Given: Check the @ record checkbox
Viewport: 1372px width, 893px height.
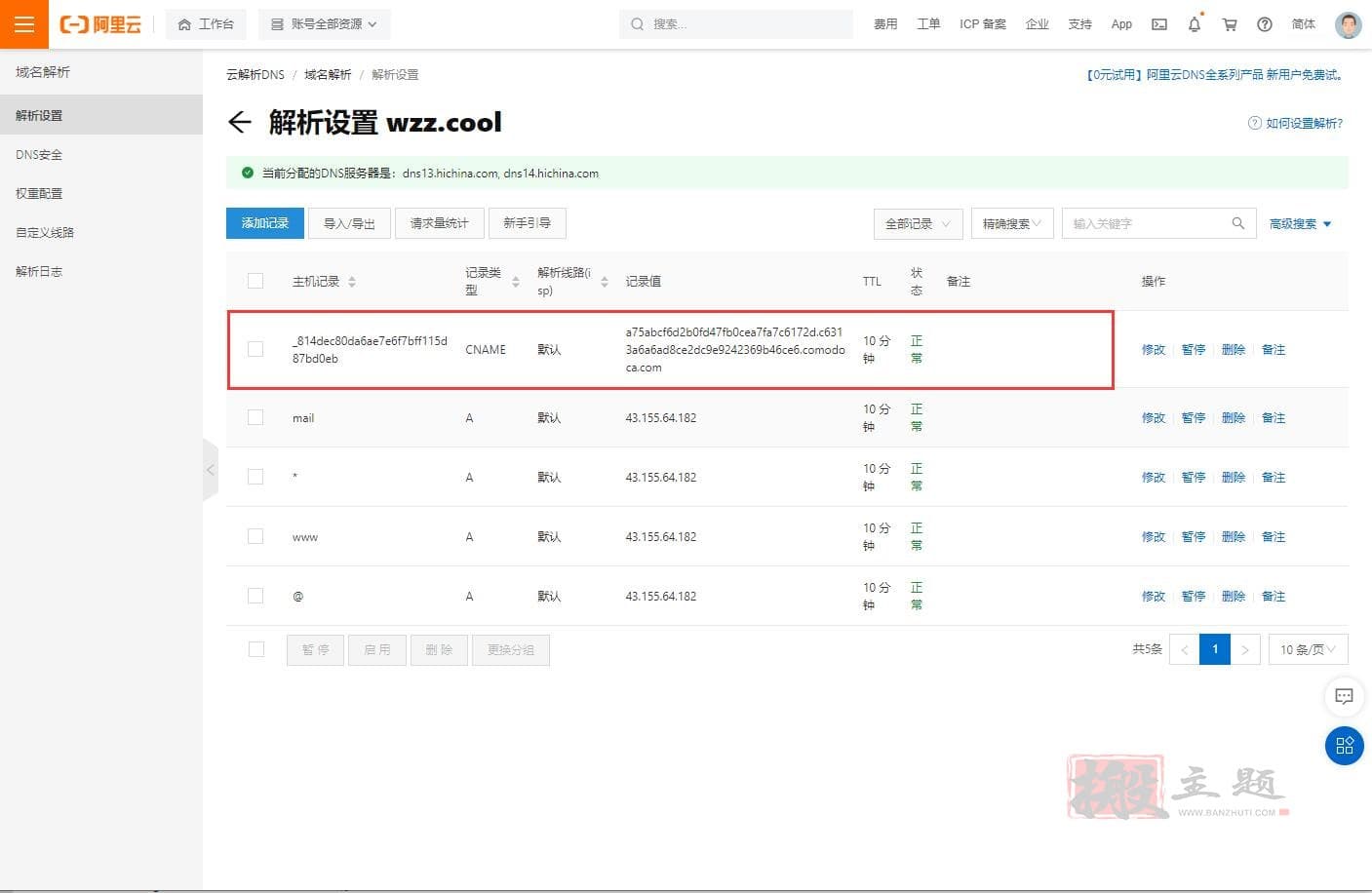Looking at the screenshot, I should [x=255, y=596].
